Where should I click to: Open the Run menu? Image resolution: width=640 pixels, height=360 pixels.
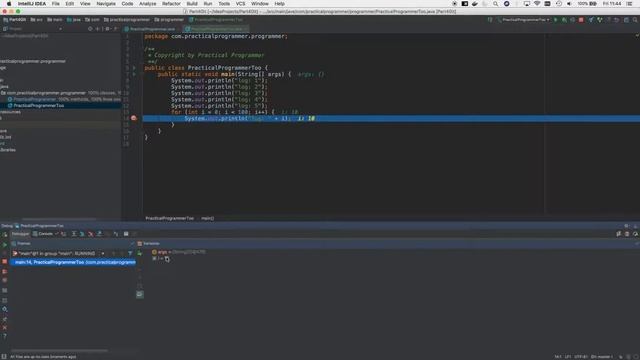[208, 4]
